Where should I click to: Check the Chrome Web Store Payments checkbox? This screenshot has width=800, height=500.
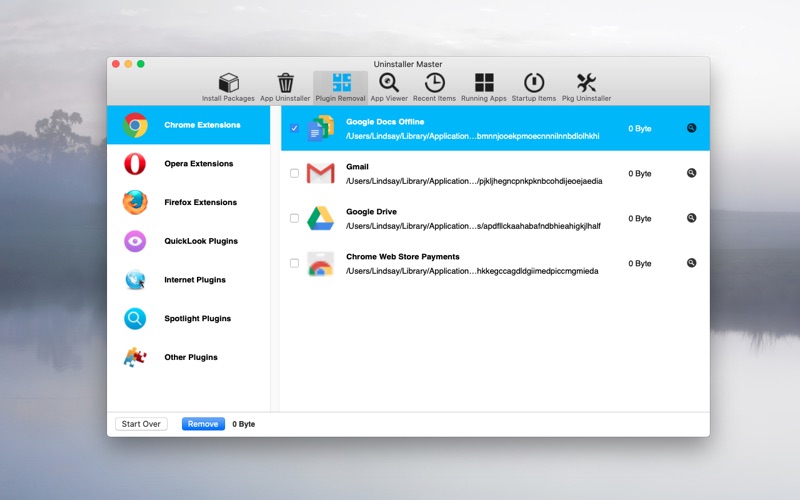[x=294, y=263]
